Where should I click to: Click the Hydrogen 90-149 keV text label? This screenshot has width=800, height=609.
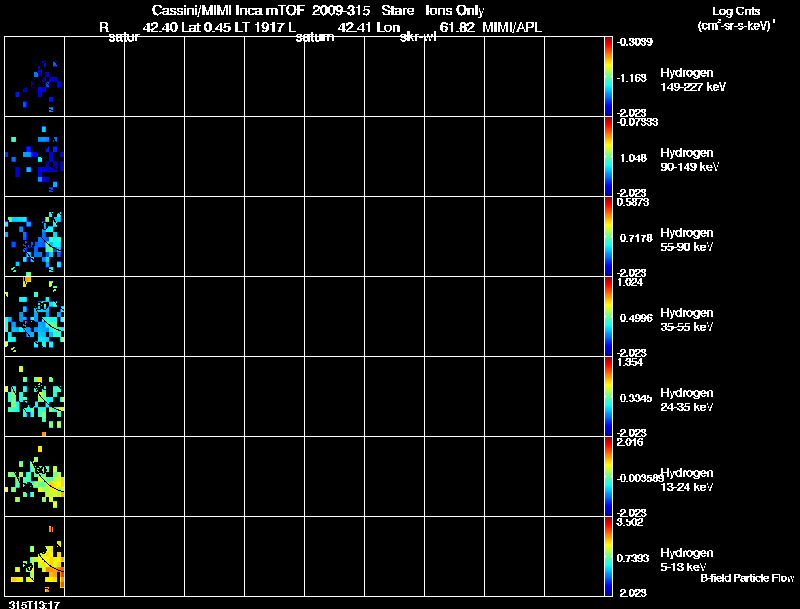689,160
